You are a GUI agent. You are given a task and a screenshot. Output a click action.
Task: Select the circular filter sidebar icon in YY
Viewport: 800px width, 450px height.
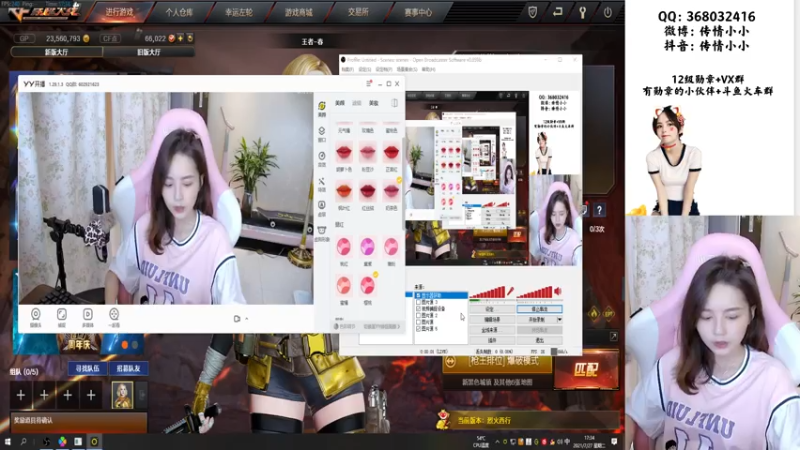pyautogui.click(x=322, y=158)
